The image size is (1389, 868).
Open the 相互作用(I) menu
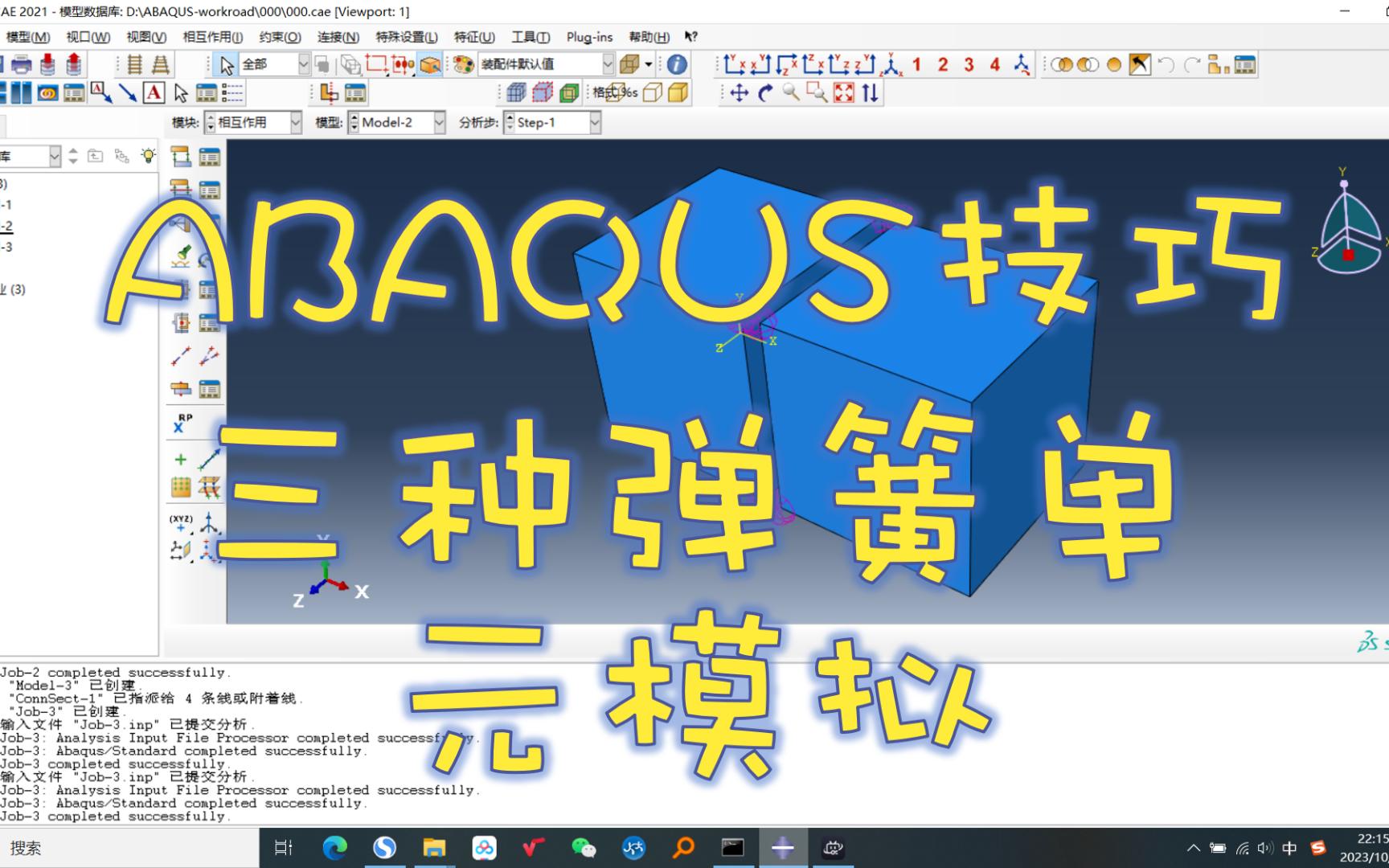(213, 37)
